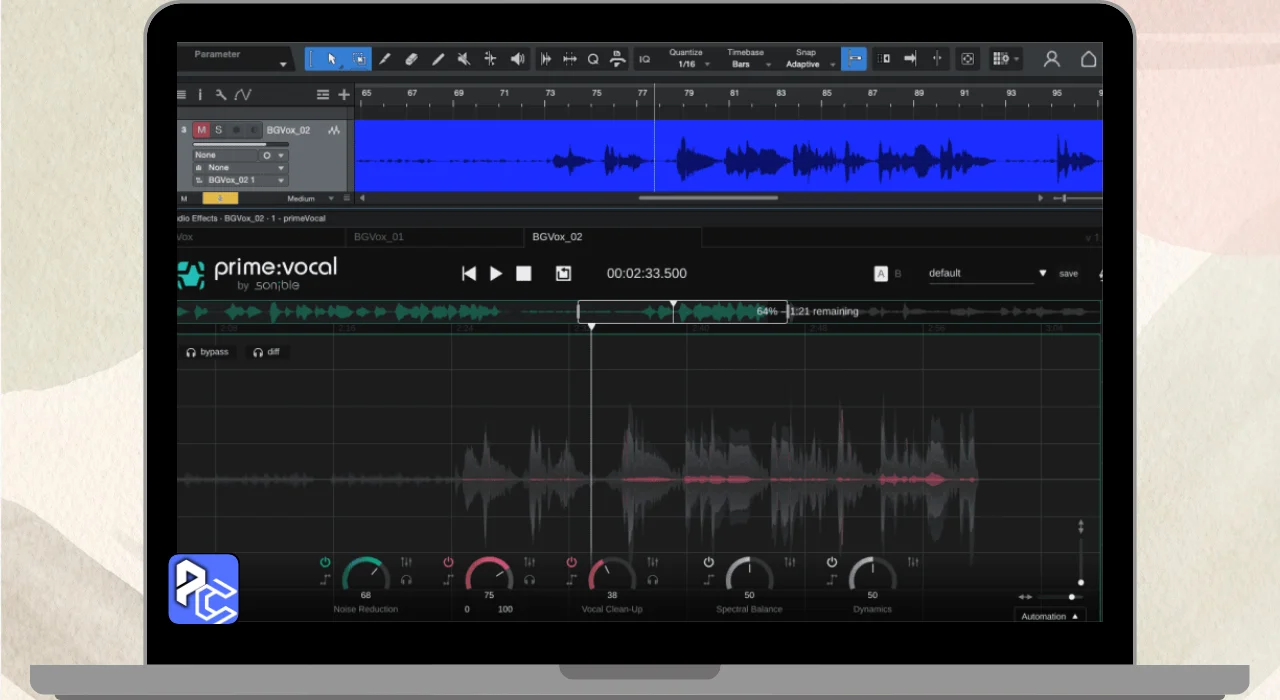The image size is (1280, 700).
Task: Select the Arrow tool in the toolbar
Action: point(332,59)
